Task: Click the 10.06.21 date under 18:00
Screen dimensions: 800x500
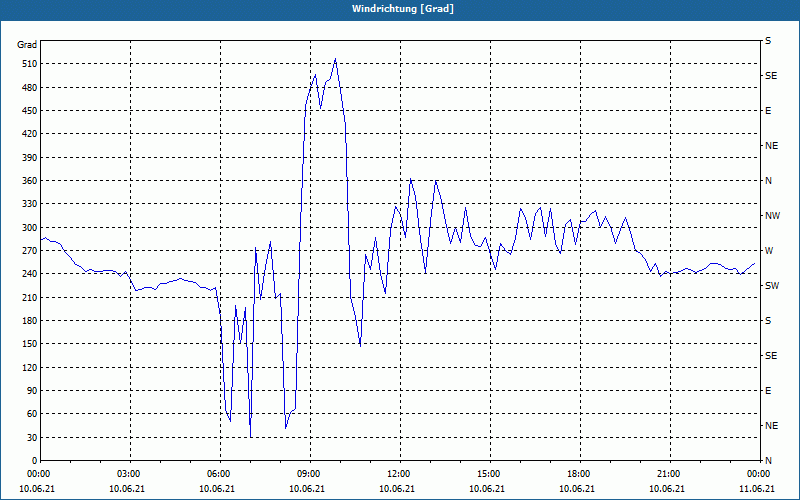Action: click(x=578, y=489)
